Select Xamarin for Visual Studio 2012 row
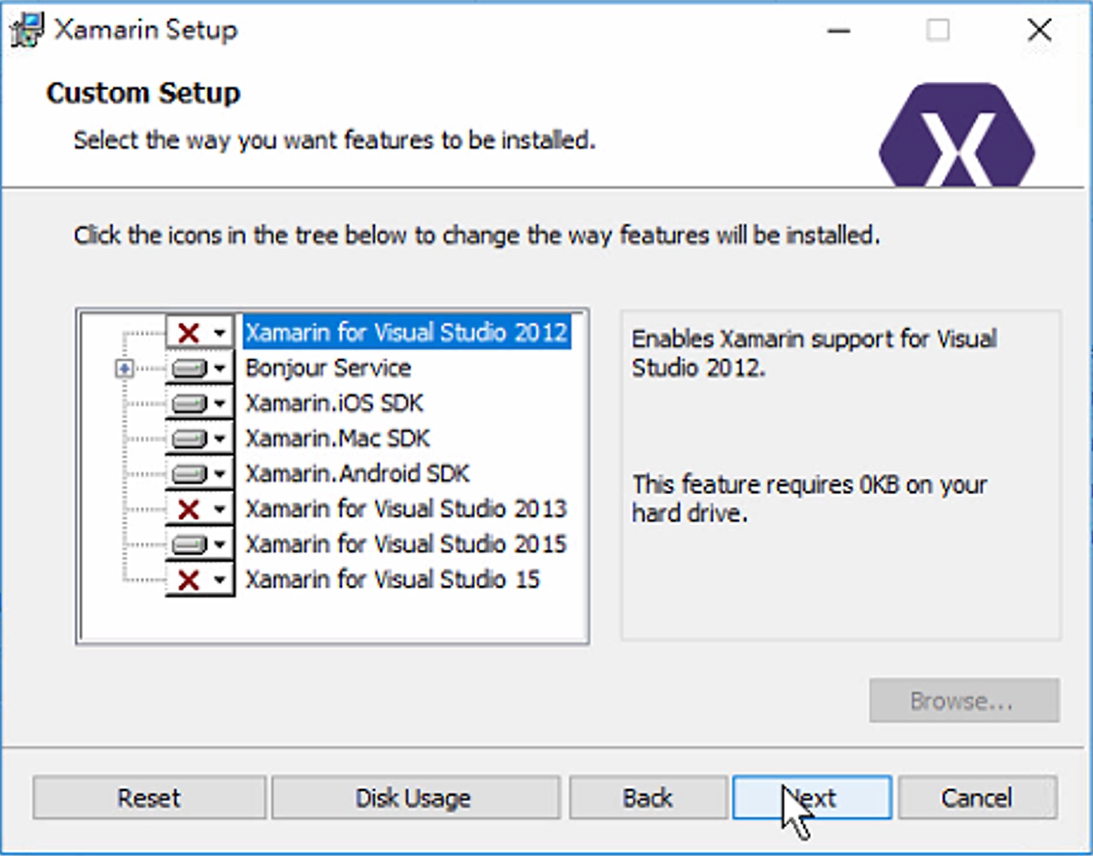 coord(406,333)
